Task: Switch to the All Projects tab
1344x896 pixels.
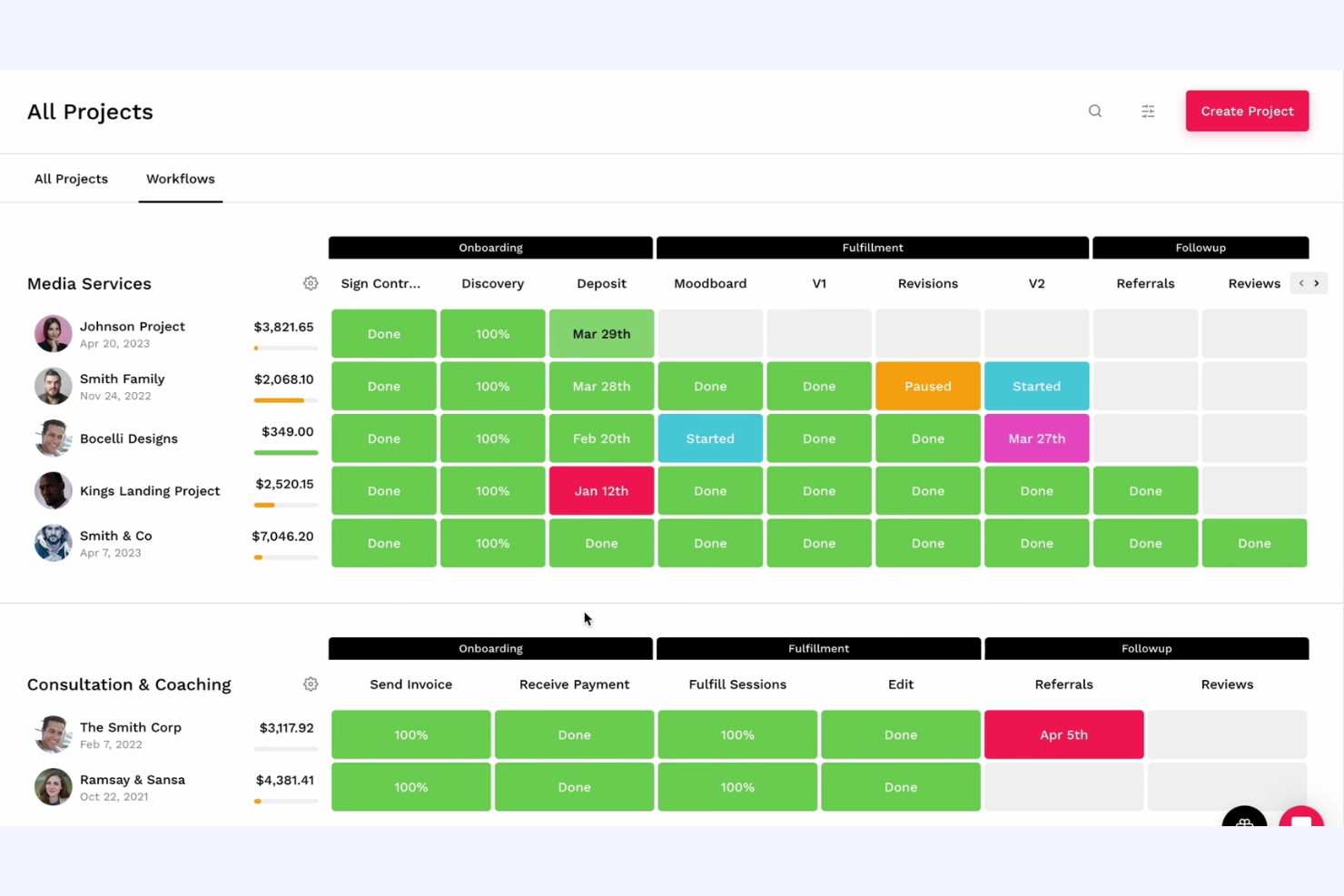Action: coord(71,179)
